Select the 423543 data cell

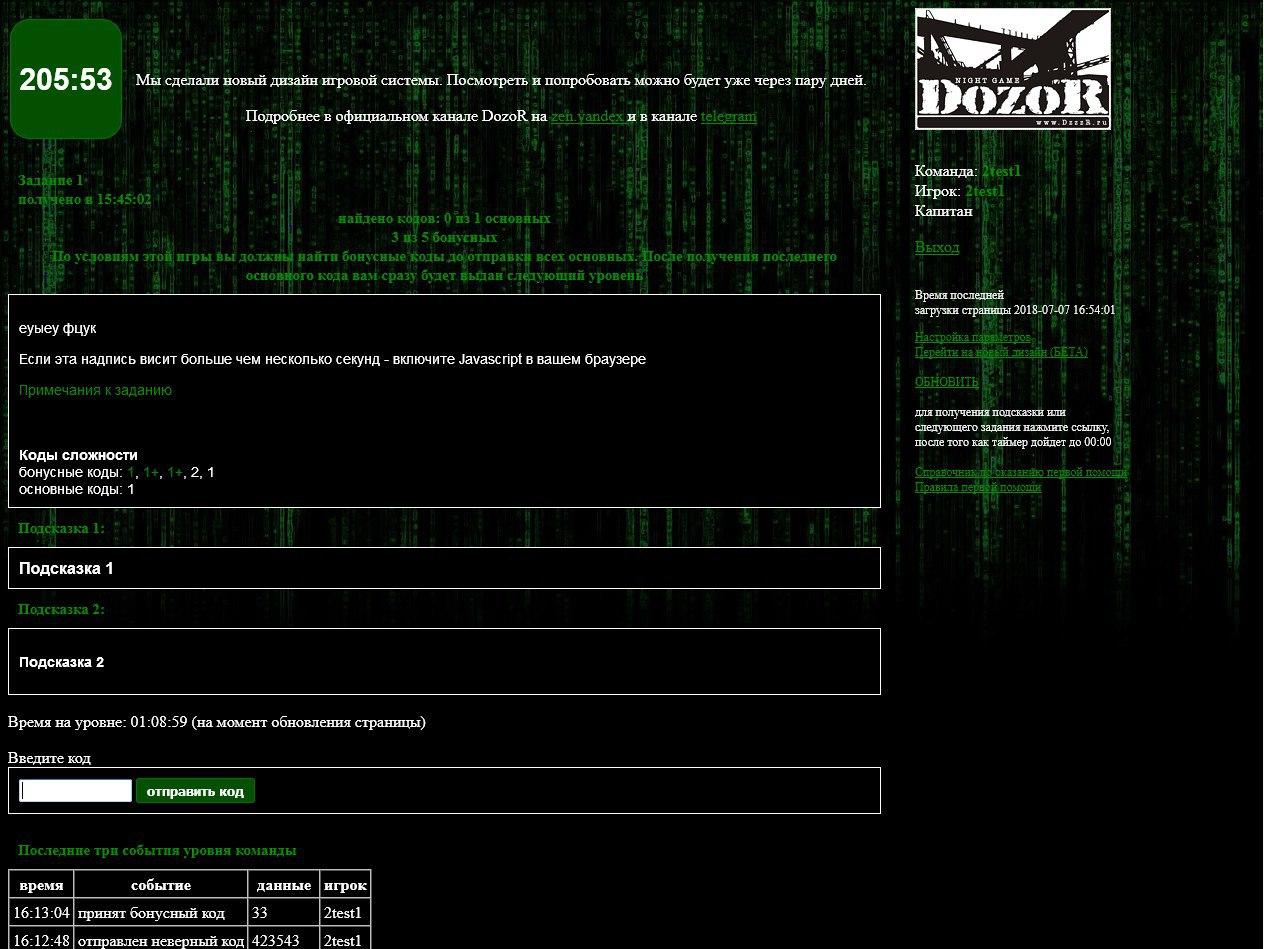pyautogui.click(x=283, y=940)
